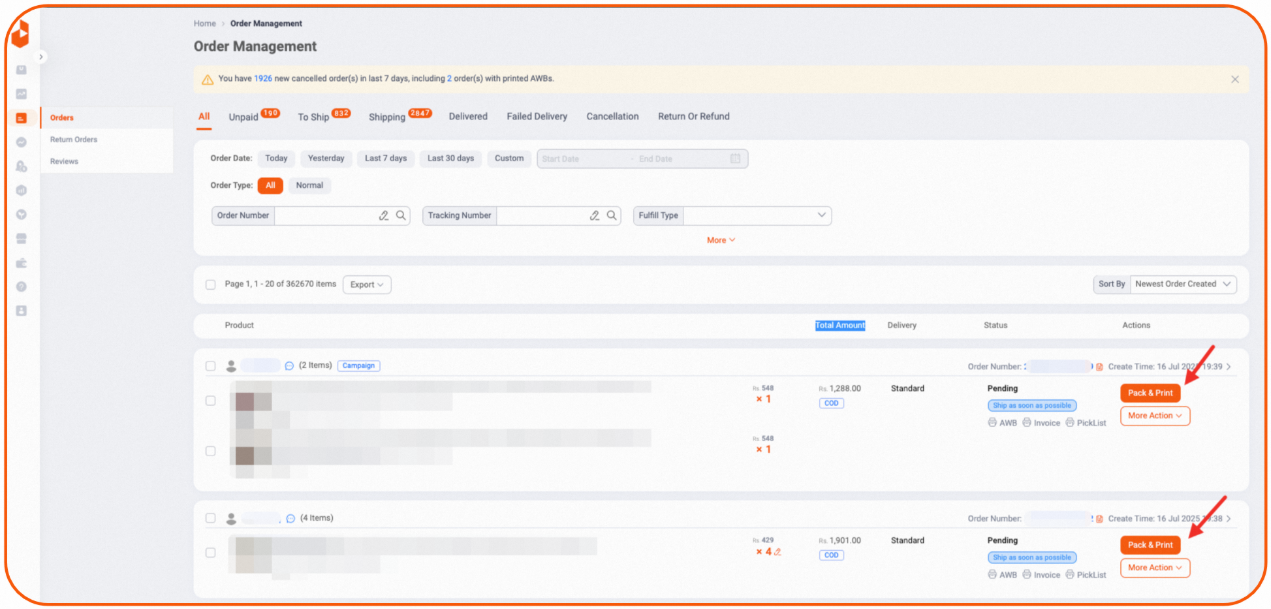Image resolution: width=1271 pixels, height=609 pixels.
Task: Print PickList for the first order
Action: 1086,423
